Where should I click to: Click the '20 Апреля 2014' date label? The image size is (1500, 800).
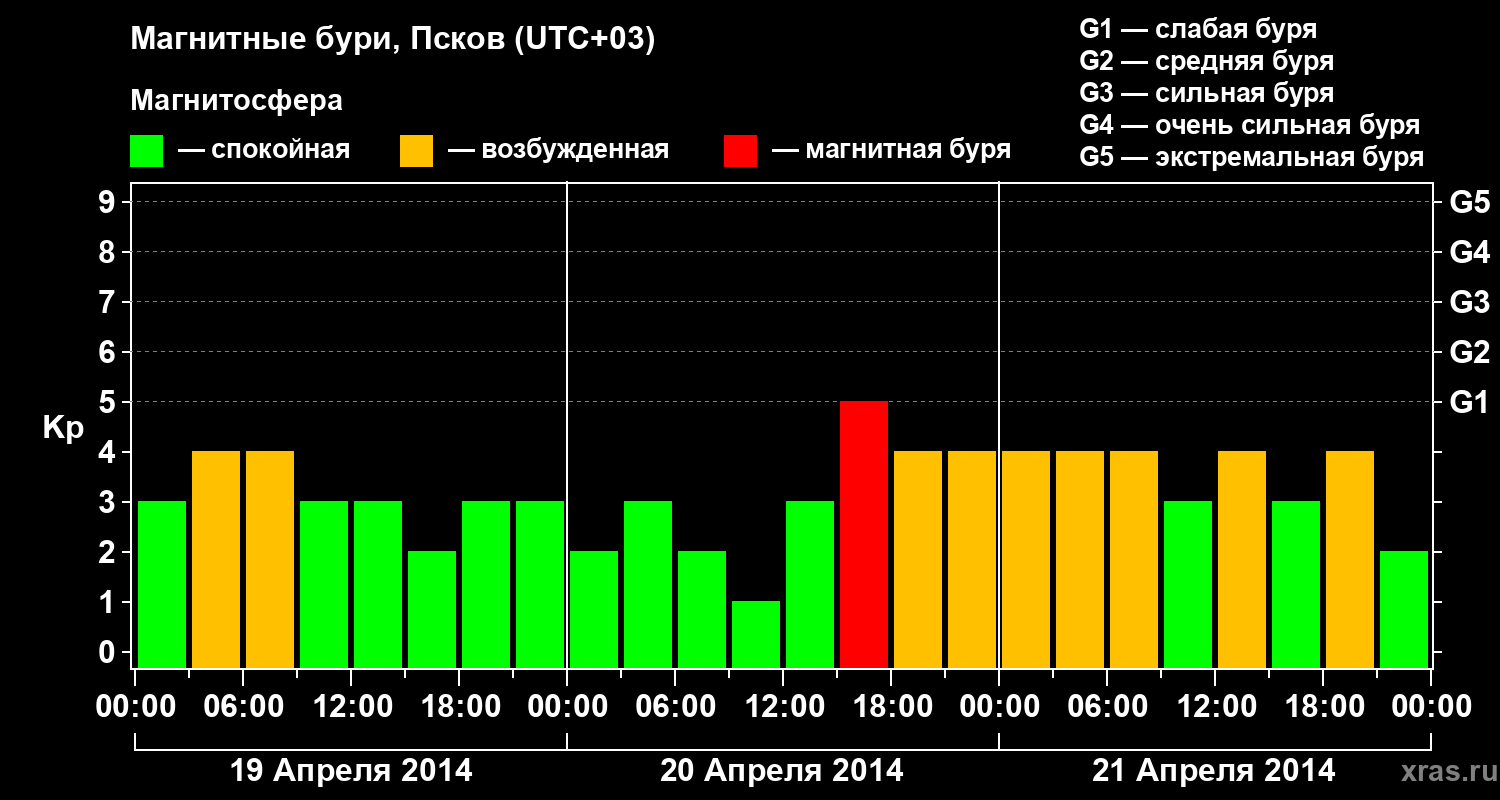point(782,770)
